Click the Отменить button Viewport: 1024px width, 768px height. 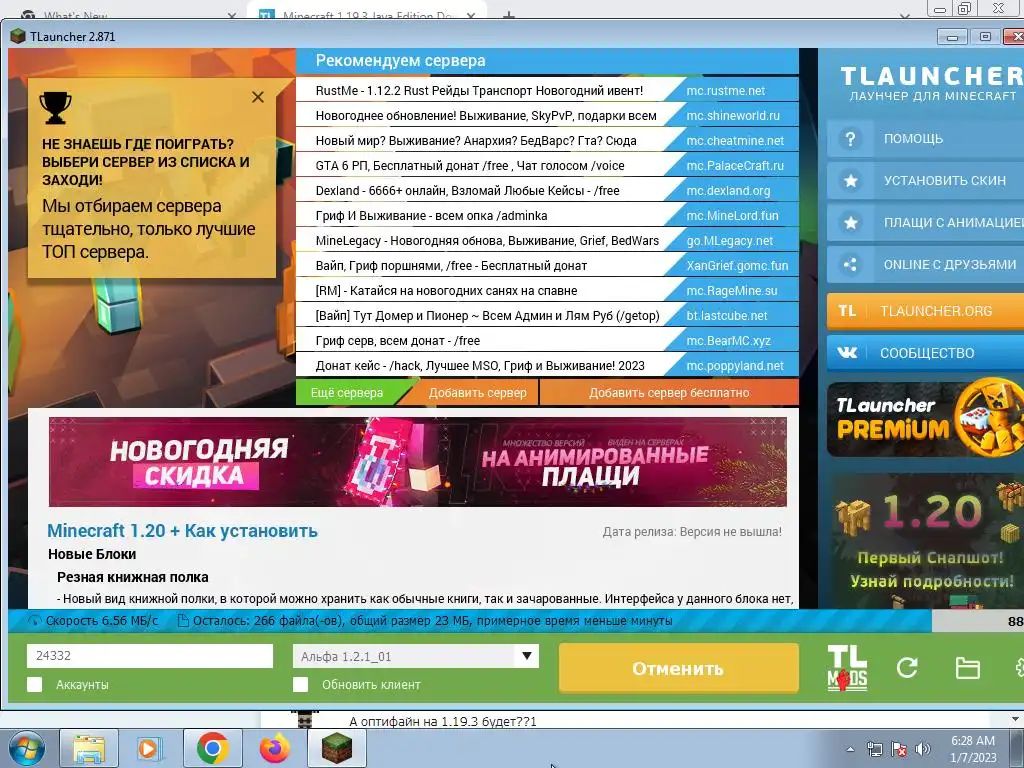click(x=679, y=668)
